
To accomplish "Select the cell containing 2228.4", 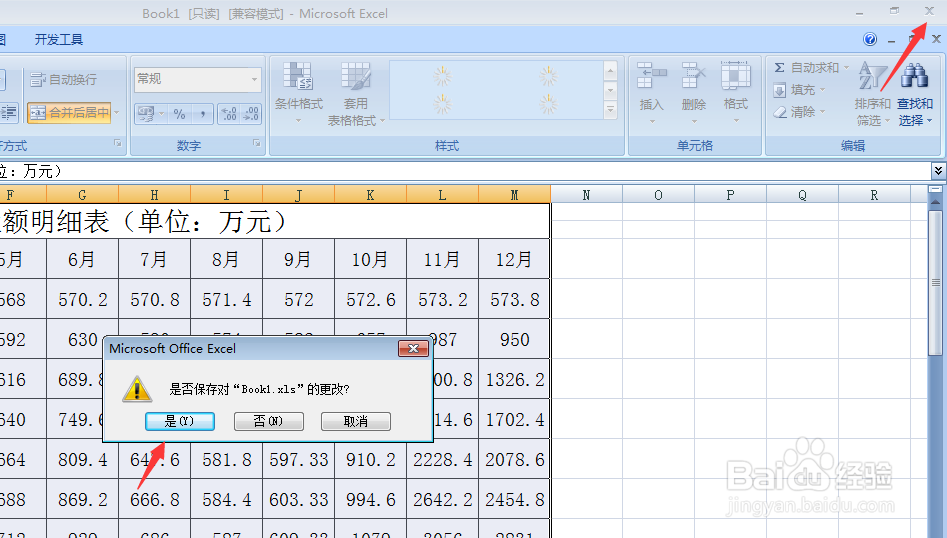I will click(442, 459).
